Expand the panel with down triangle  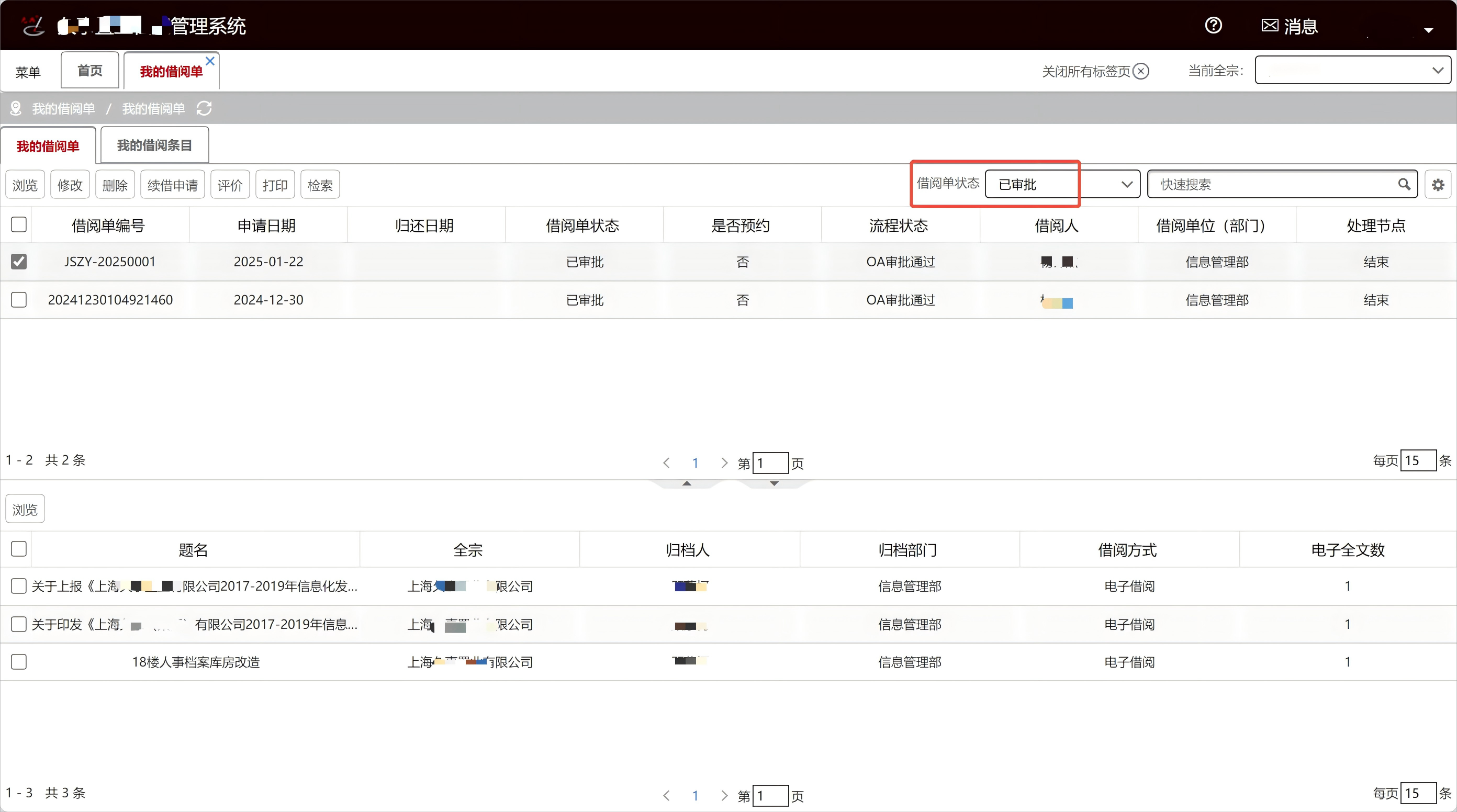774,483
